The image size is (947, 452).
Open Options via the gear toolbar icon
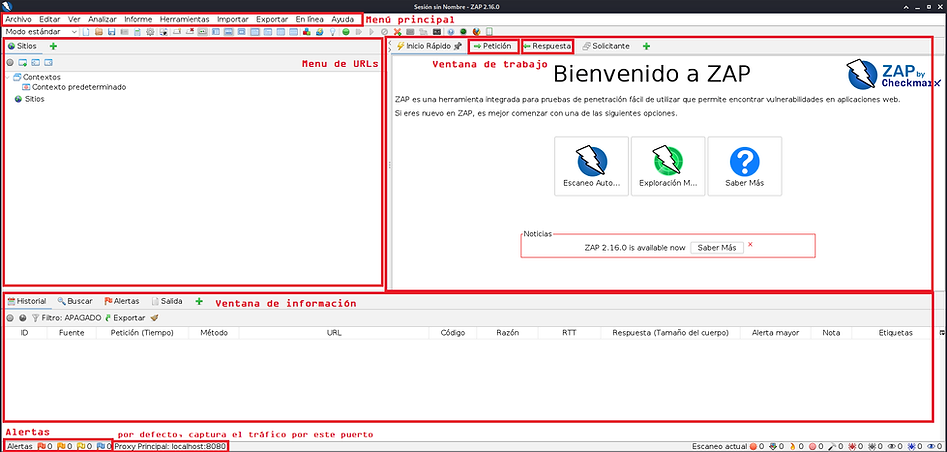150,31
